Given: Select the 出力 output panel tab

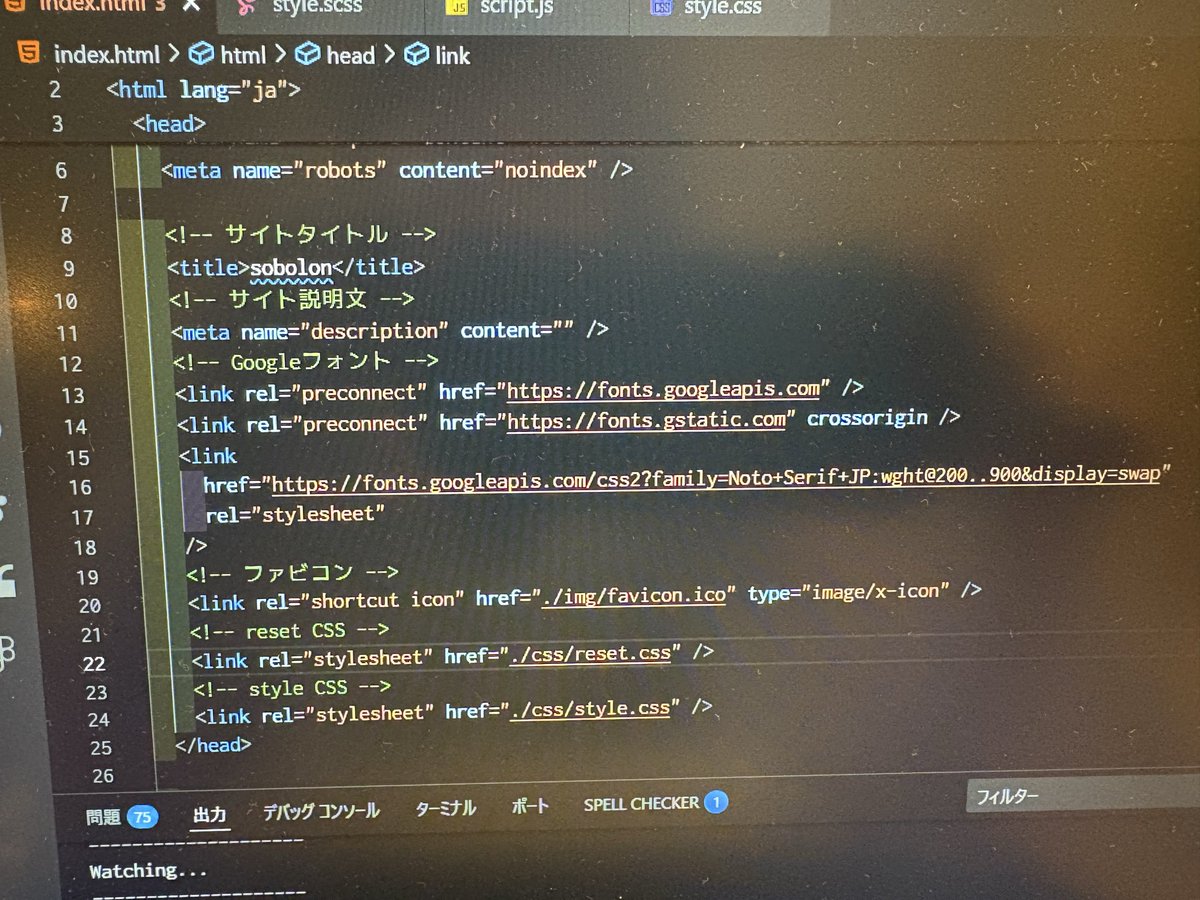Looking at the screenshot, I should coord(210,816).
